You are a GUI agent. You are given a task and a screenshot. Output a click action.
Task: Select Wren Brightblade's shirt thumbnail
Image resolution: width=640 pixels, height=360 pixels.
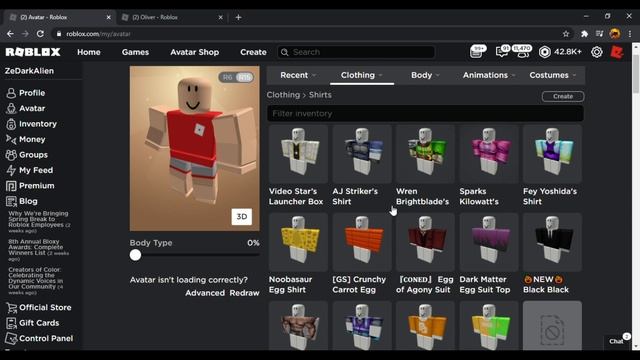[425, 154]
